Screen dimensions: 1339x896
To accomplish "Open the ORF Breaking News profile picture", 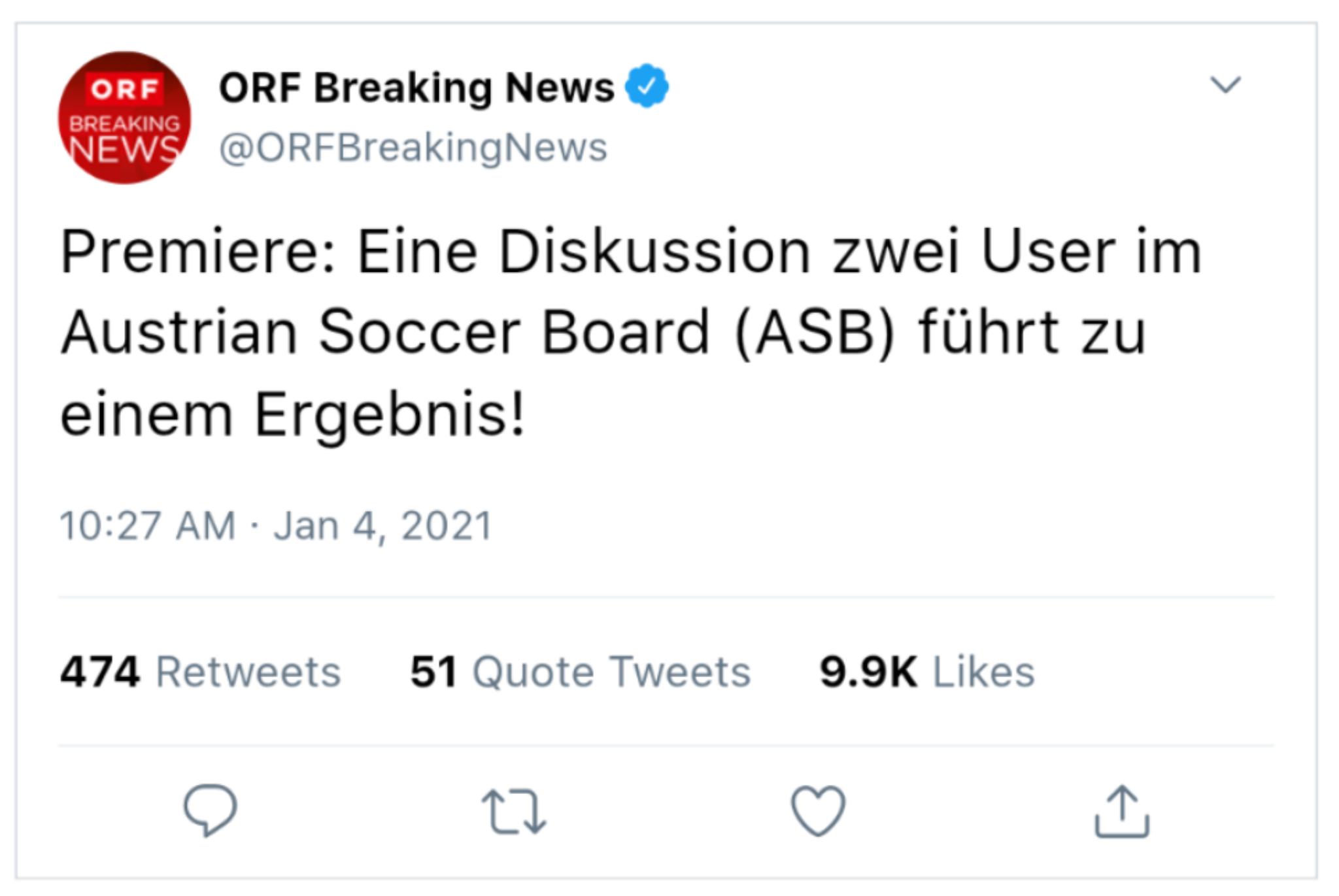I will (124, 118).
